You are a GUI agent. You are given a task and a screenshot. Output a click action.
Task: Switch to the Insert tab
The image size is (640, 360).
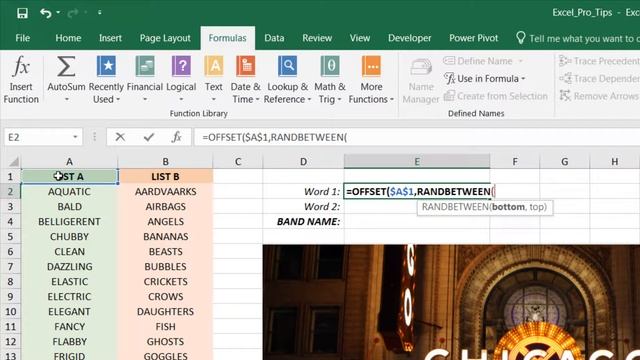coord(110,38)
